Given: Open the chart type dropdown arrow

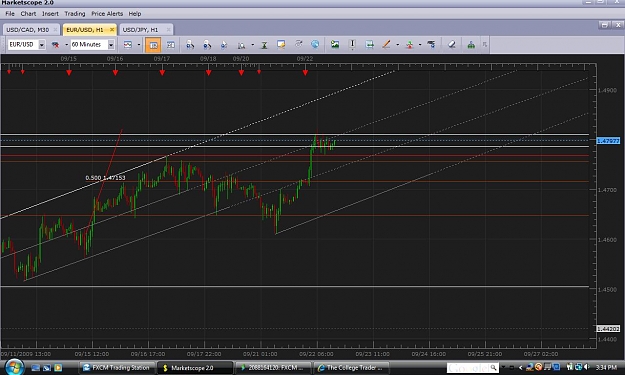Looking at the screenshot, I should point(139,45).
